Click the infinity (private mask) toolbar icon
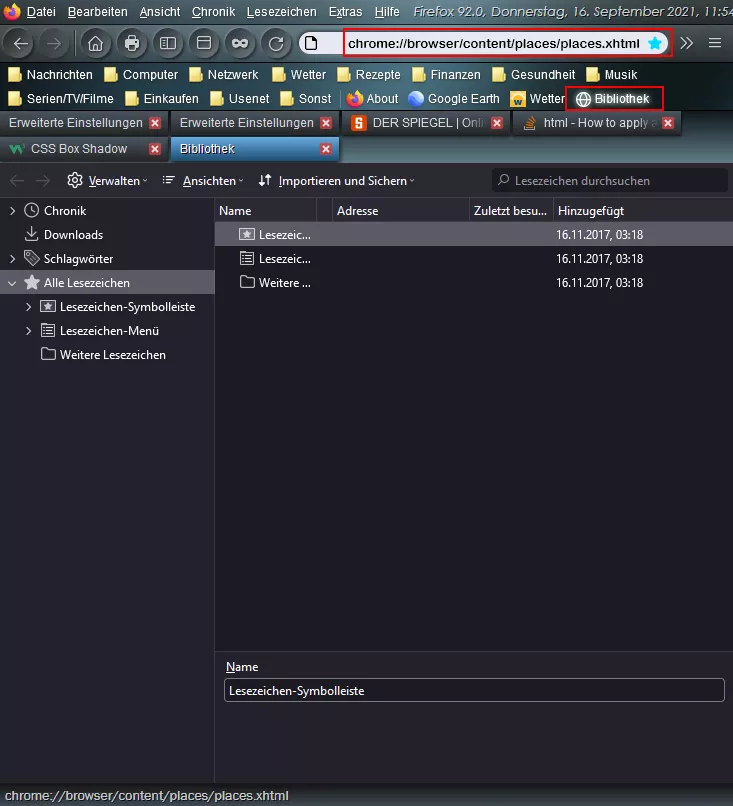The width and height of the screenshot is (733, 806). click(240, 44)
